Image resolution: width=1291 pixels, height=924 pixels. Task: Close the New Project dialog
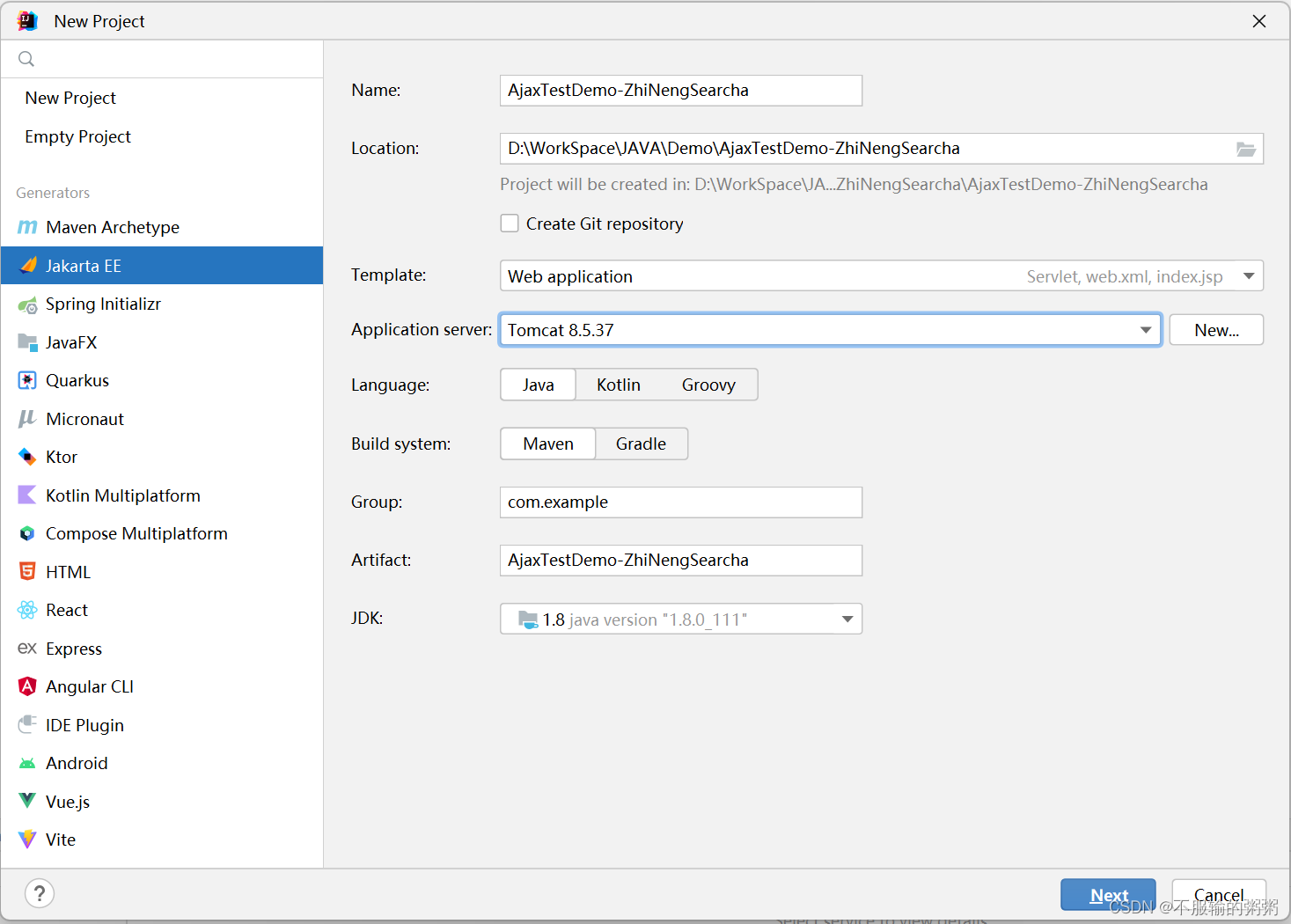pyautogui.click(x=1259, y=21)
